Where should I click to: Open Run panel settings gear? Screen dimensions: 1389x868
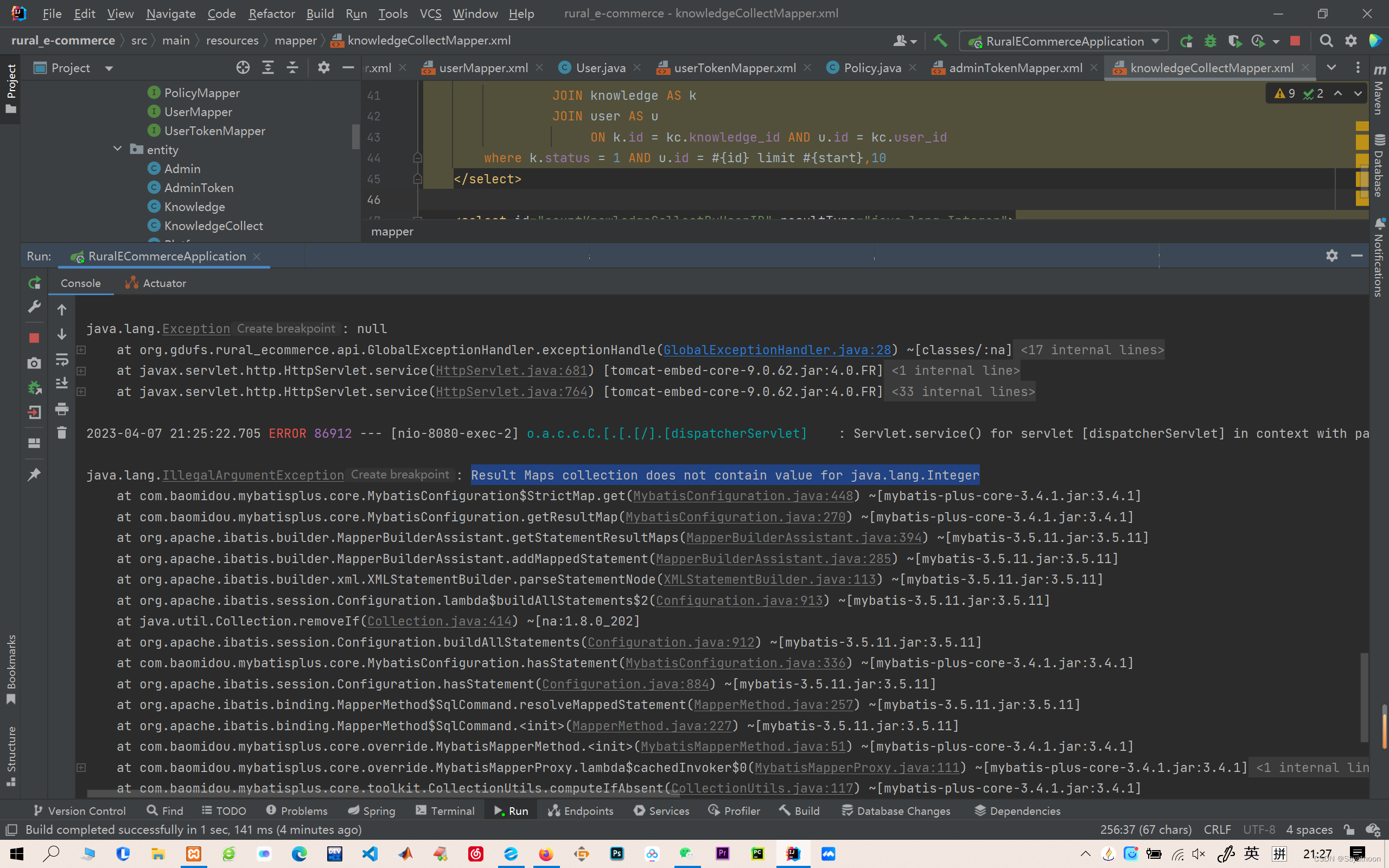[x=1332, y=256]
